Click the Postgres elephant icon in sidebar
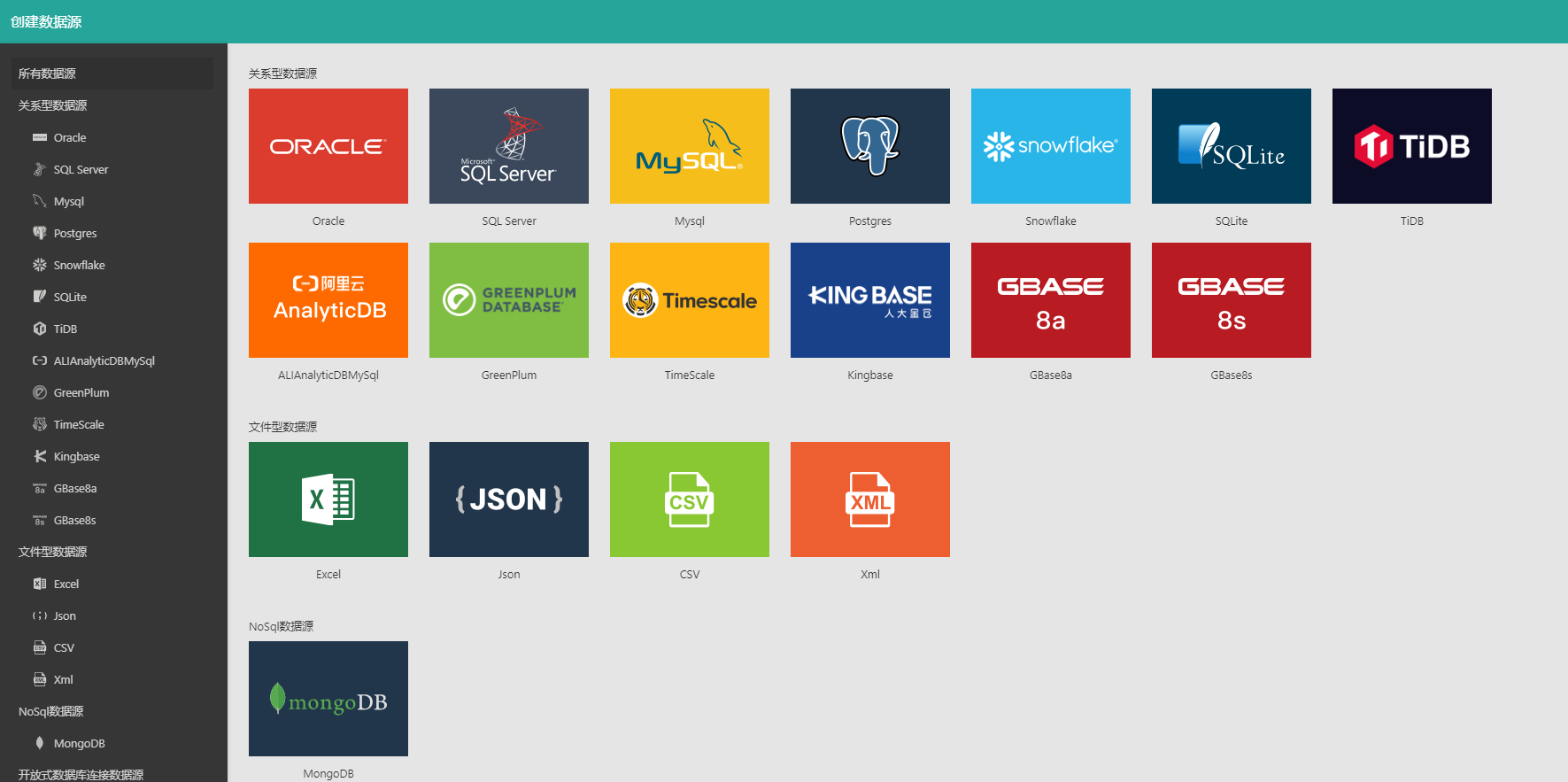 point(40,233)
